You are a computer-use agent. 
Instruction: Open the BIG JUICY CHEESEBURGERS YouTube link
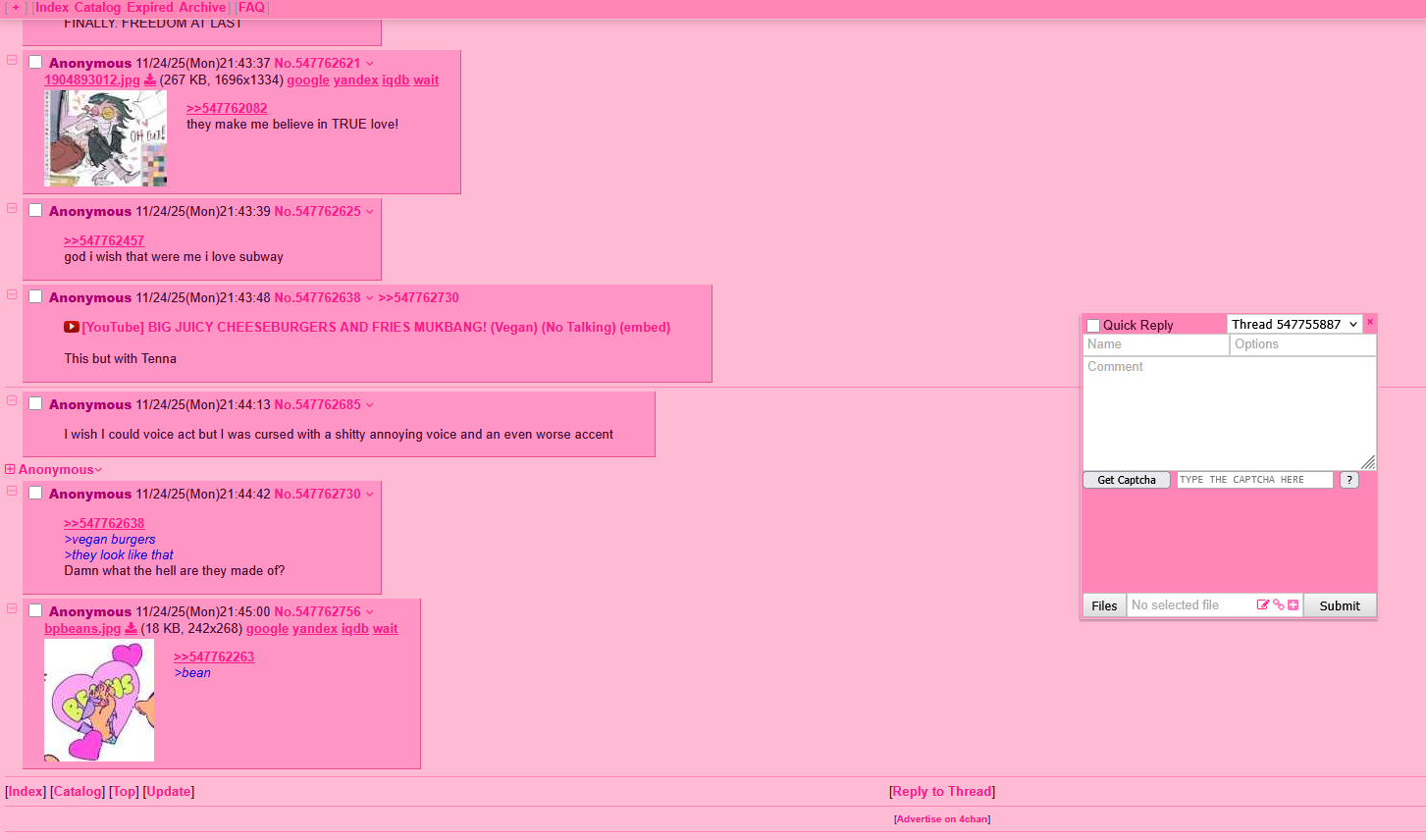point(376,328)
